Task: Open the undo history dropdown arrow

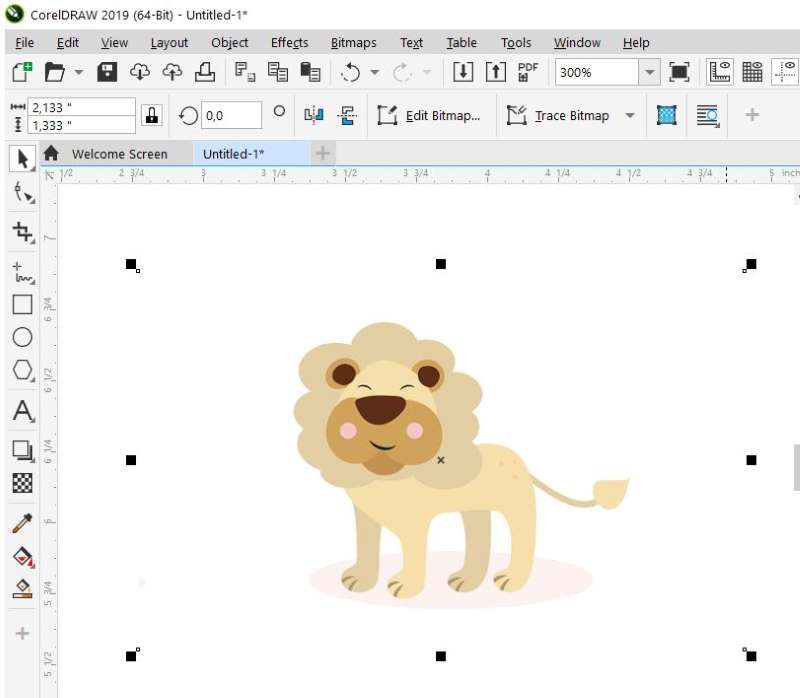Action: pos(374,72)
